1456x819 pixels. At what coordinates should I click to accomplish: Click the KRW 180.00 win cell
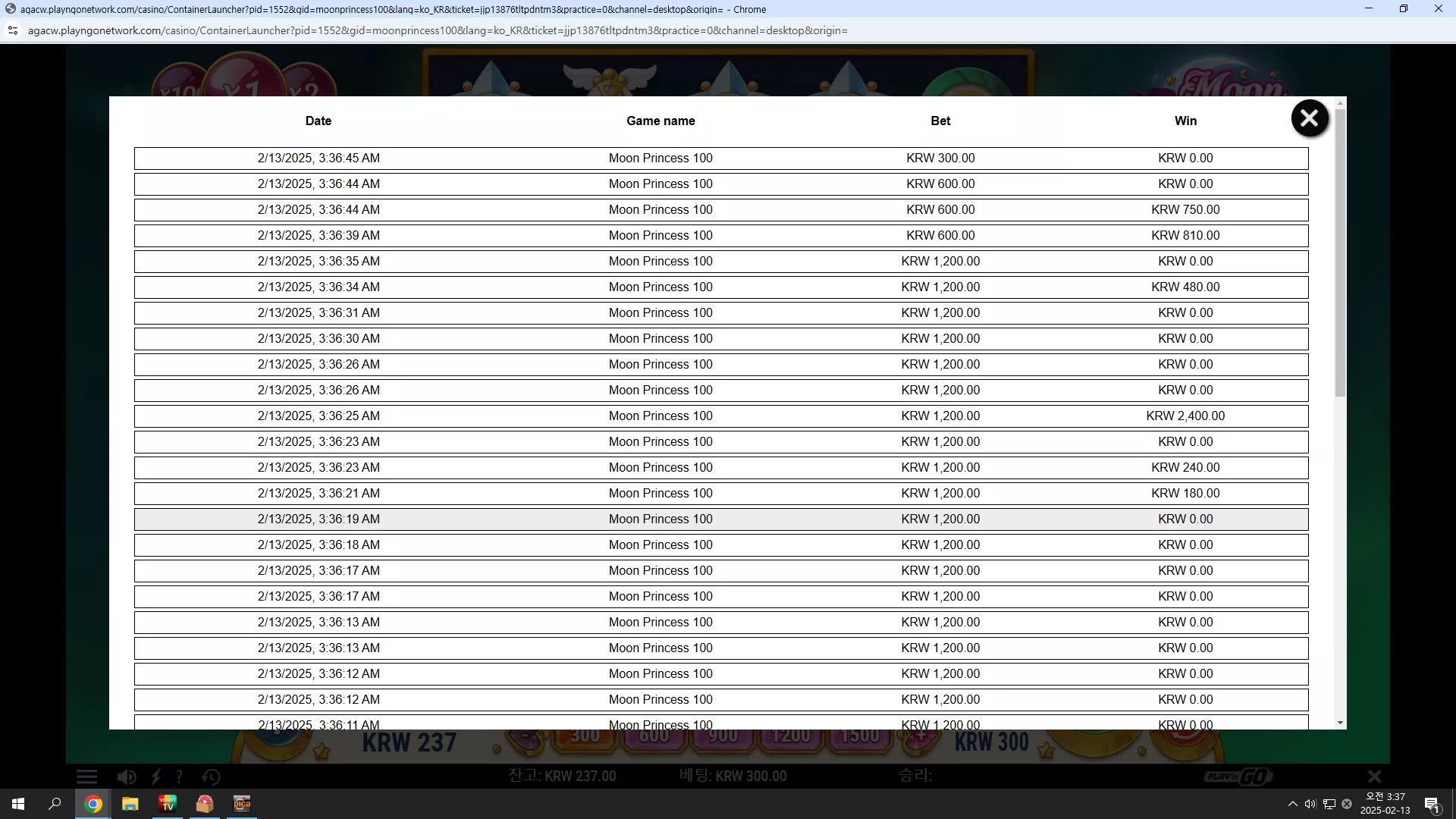[1185, 494]
